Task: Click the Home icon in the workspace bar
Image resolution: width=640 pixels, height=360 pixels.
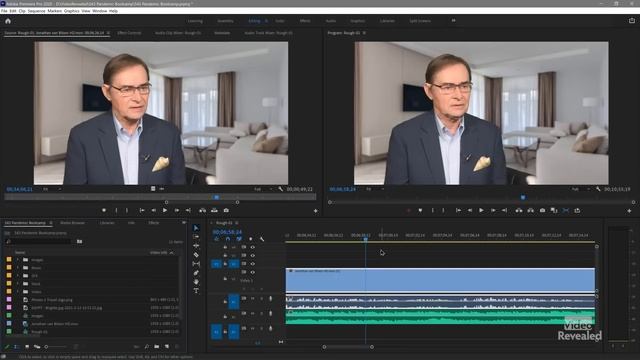Action: point(8,21)
